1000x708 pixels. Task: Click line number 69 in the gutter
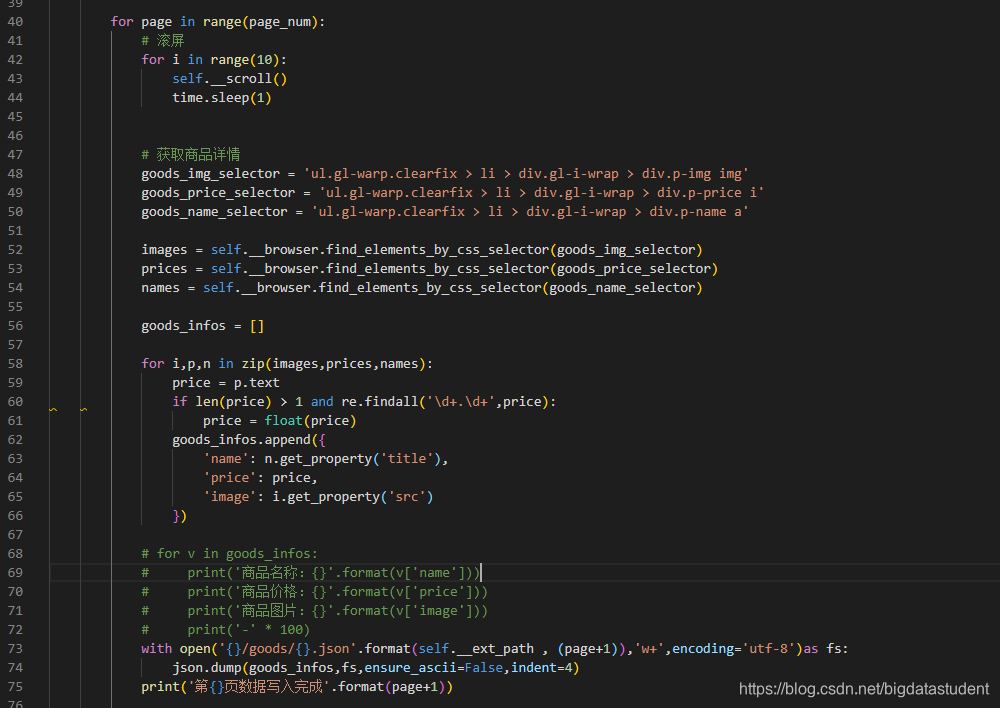tap(15, 573)
